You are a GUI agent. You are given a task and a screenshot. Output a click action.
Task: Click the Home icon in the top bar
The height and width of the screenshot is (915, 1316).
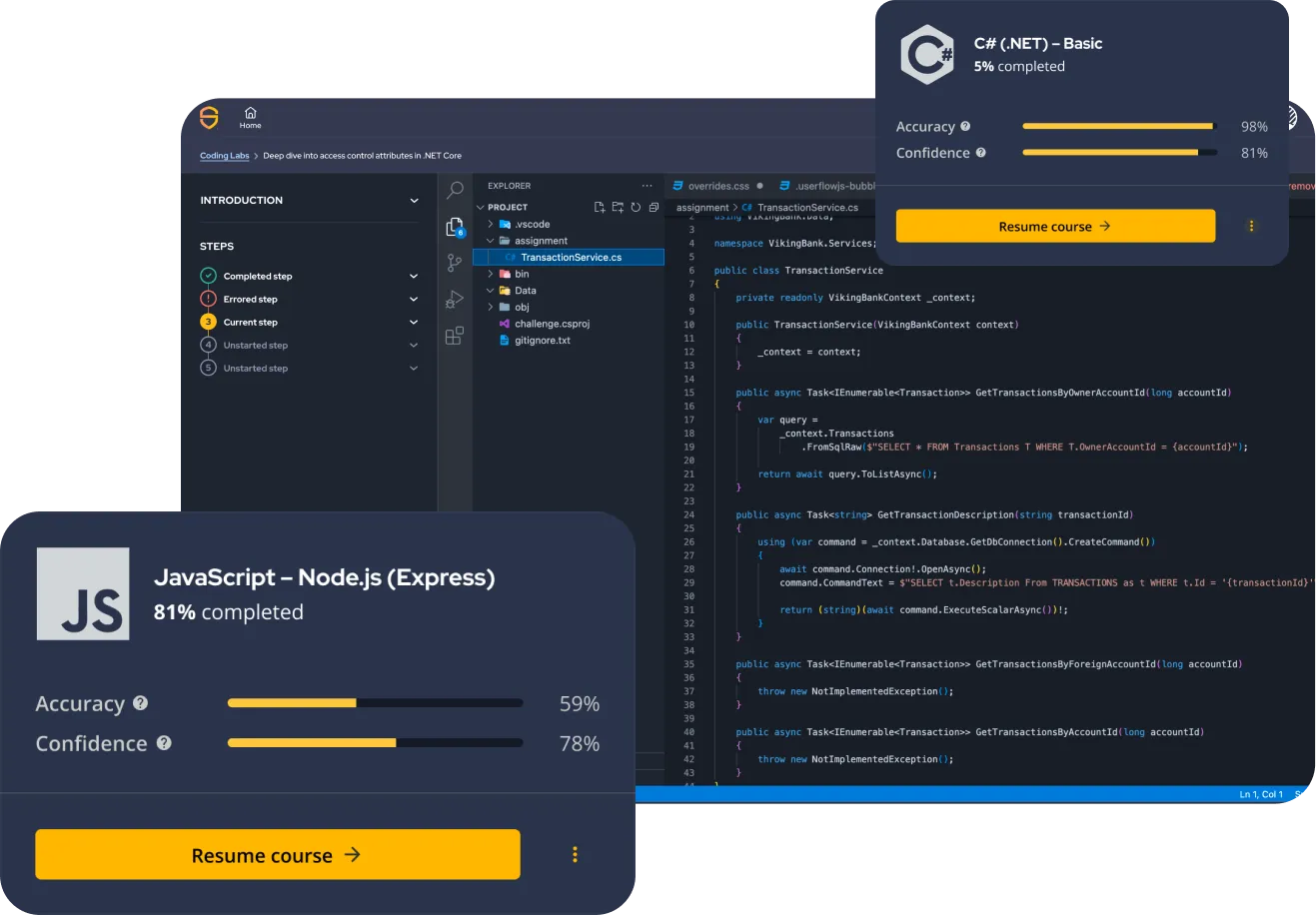click(x=250, y=114)
